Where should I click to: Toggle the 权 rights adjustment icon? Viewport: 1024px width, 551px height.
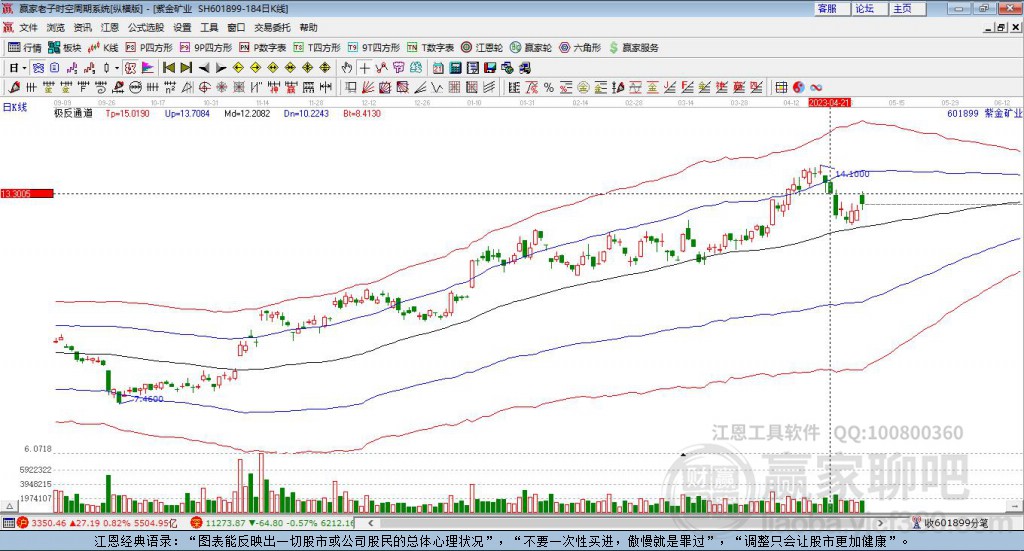coord(130,68)
